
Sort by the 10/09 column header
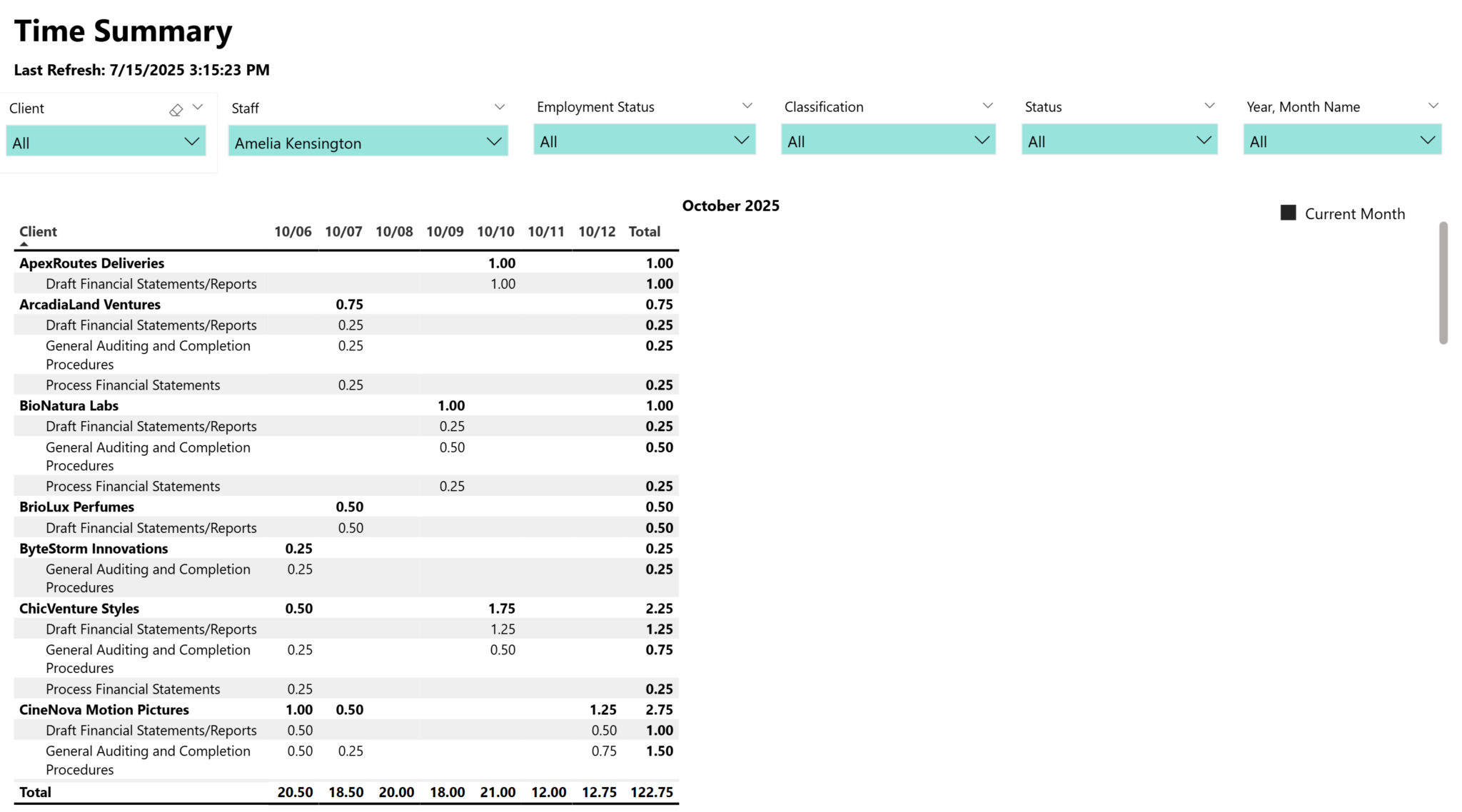pos(445,232)
